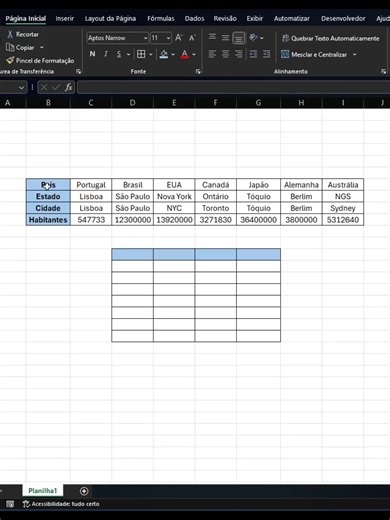
Task: Select column H header
Action: (x=301, y=103)
